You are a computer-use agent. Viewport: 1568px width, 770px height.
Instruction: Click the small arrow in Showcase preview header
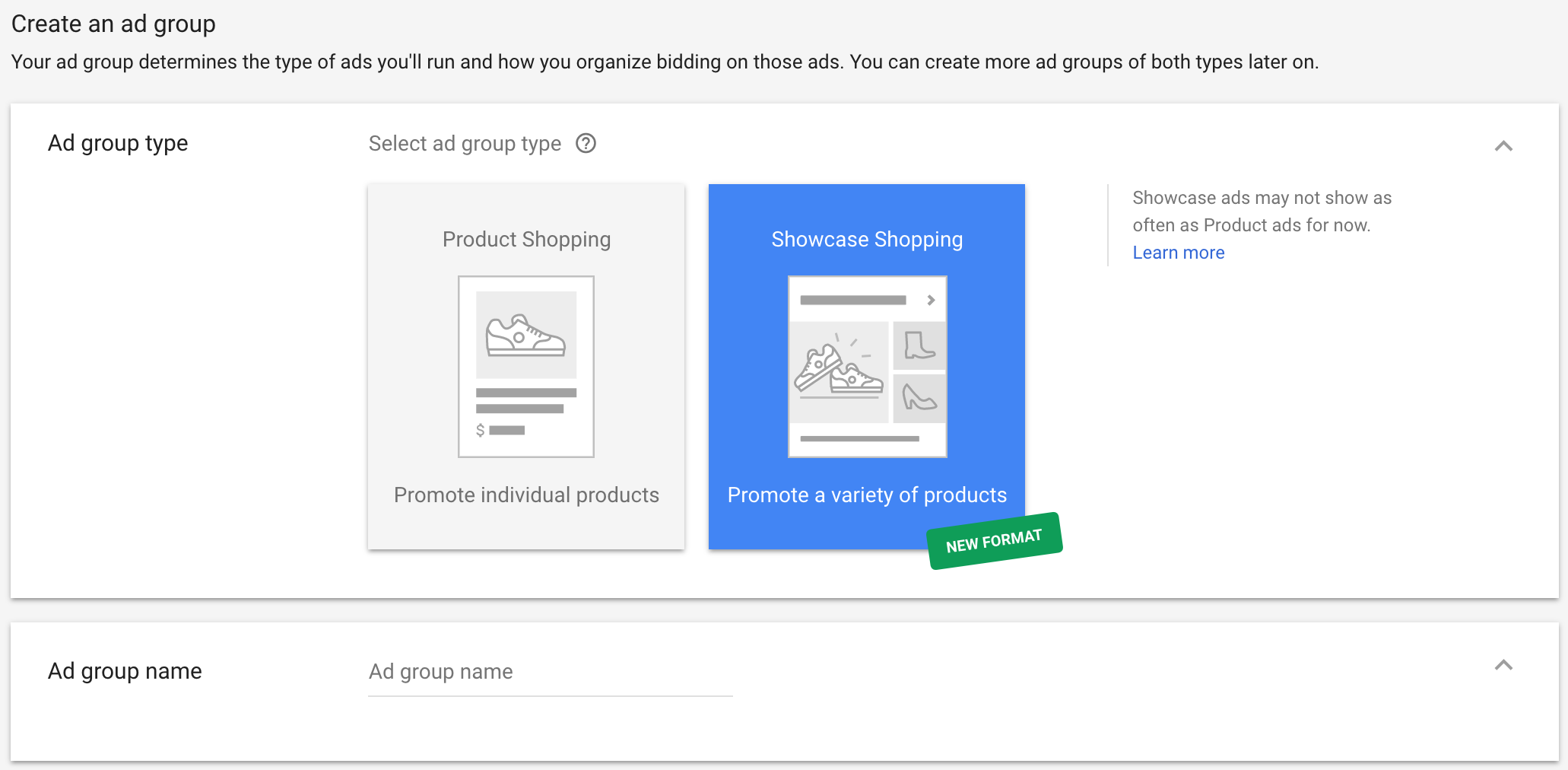[931, 300]
